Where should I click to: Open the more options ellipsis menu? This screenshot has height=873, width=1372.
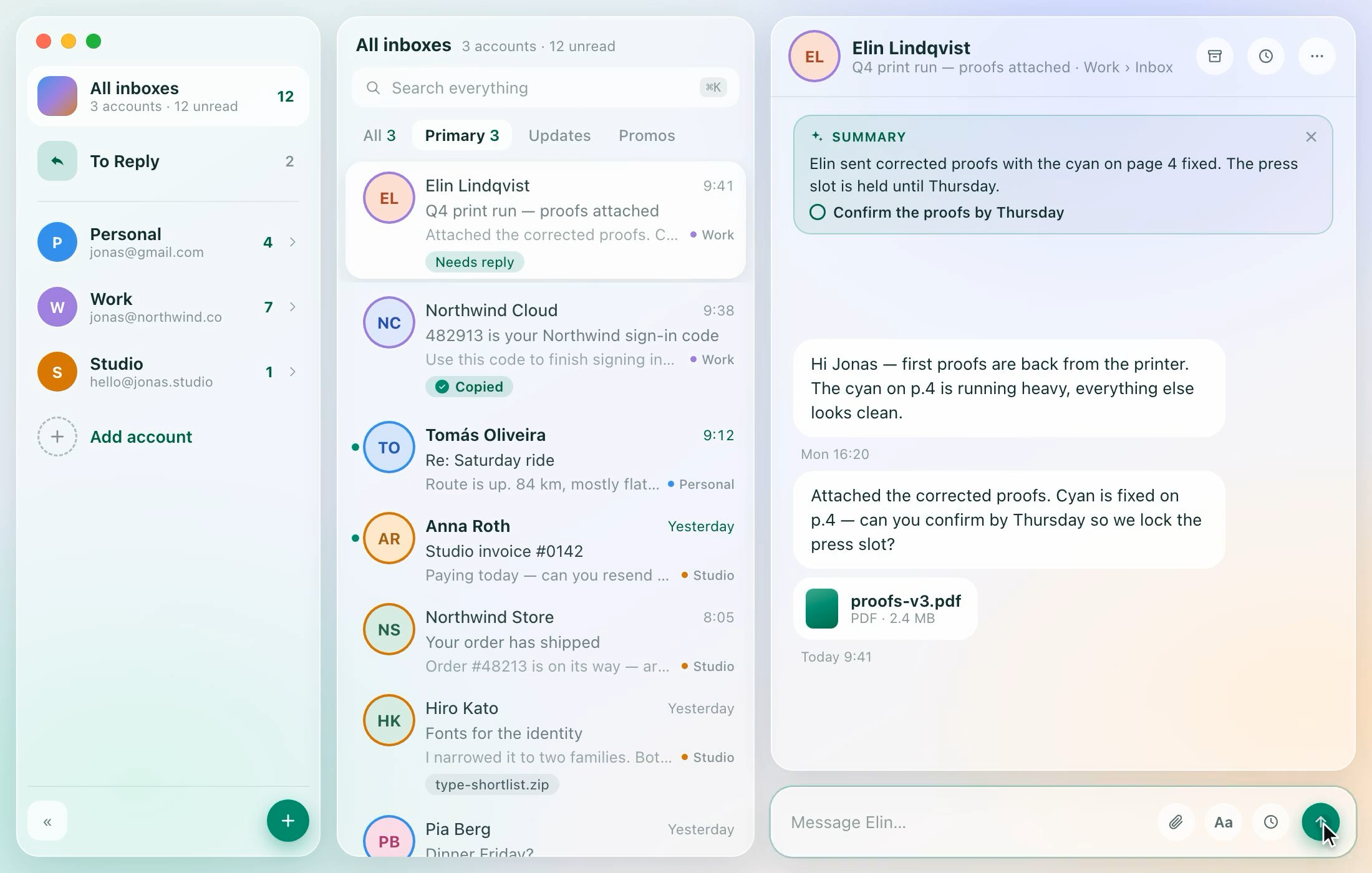point(1316,56)
